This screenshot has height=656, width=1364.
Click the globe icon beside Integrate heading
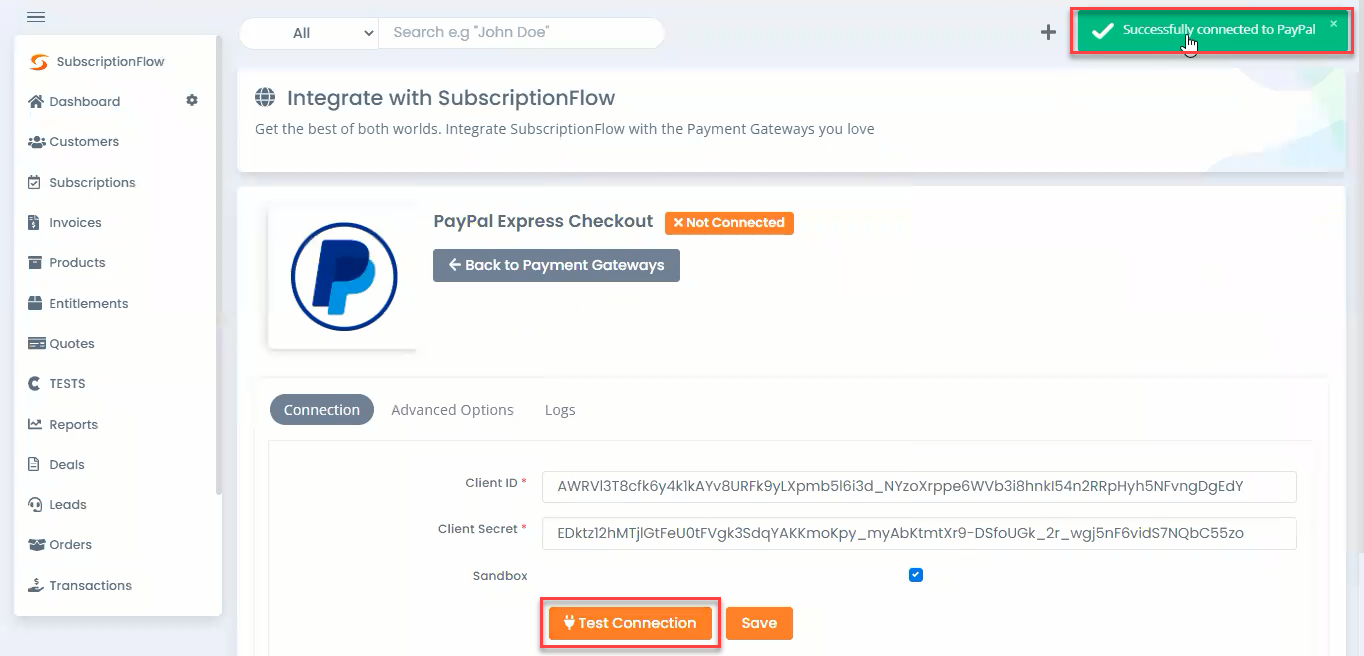click(265, 97)
